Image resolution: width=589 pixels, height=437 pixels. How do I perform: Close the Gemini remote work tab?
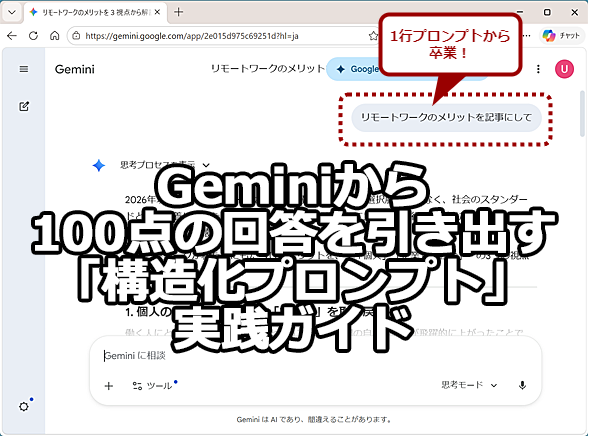pyautogui.click(x=157, y=12)
